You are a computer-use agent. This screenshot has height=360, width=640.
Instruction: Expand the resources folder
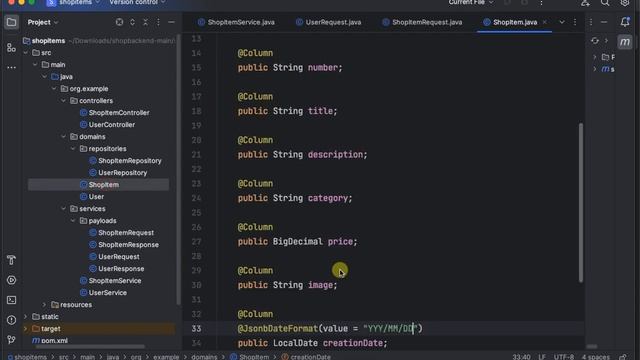click(44, 304)
